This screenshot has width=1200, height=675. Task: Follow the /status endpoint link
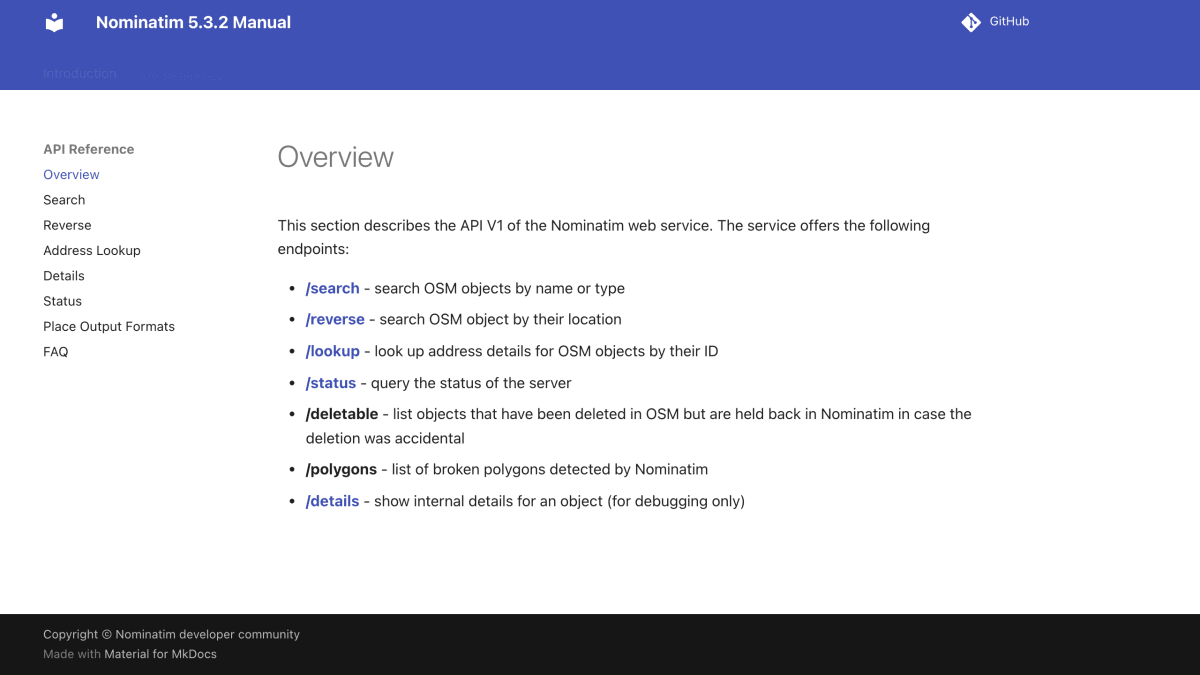click(x=331, y=383)
